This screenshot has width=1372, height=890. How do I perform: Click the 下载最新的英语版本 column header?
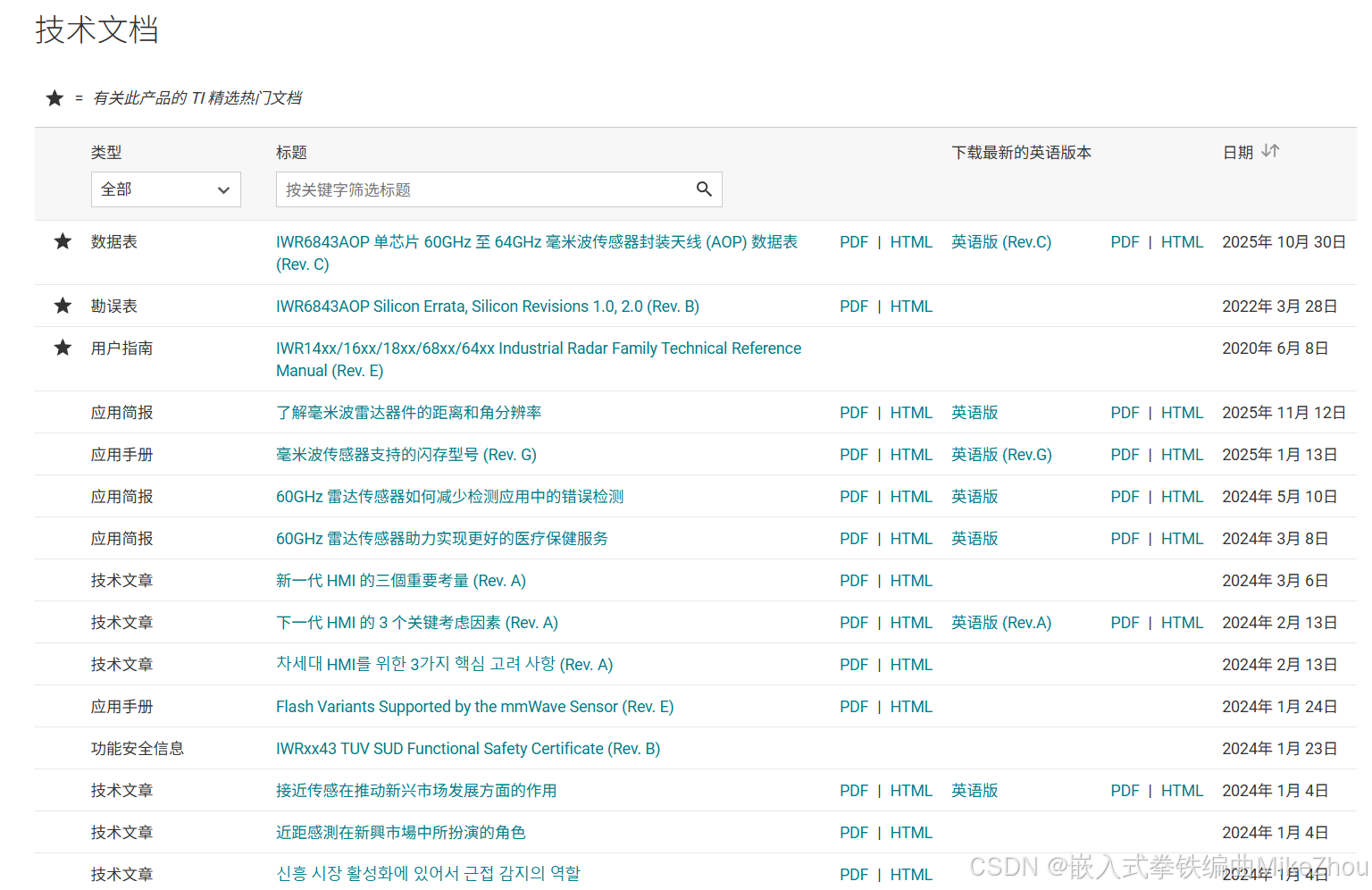1022,153
